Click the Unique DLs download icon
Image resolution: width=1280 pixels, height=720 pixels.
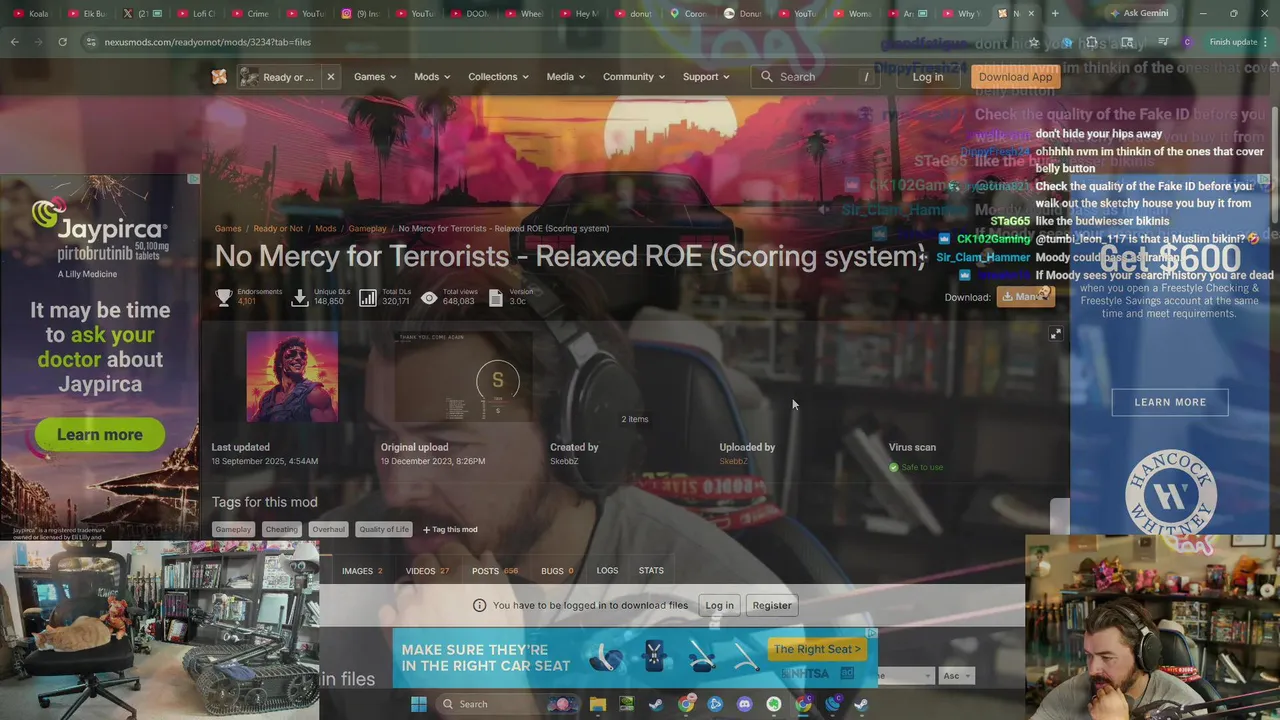(x=300, y=298)
